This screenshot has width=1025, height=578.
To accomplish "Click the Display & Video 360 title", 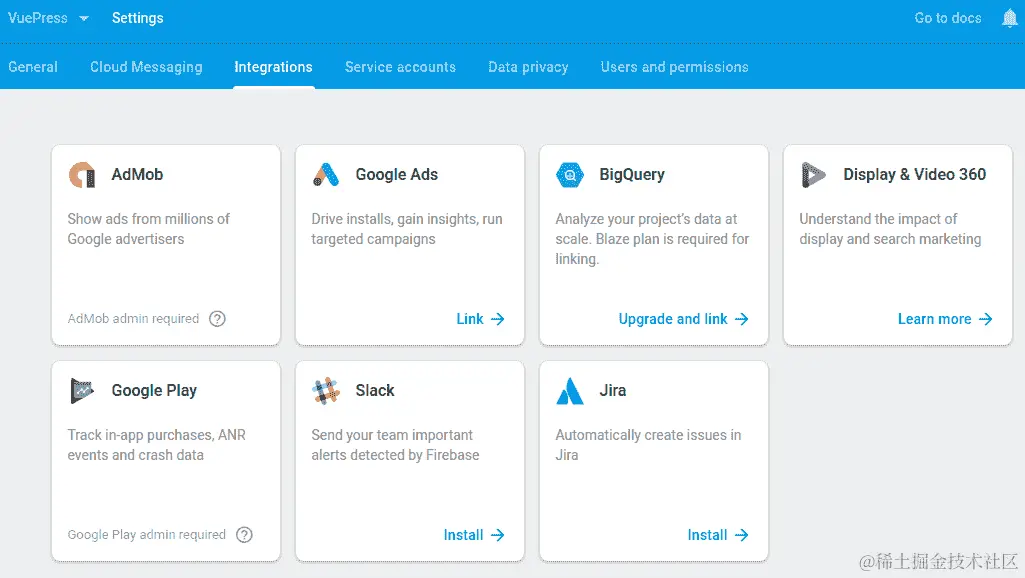I will (x=915, y=175).
